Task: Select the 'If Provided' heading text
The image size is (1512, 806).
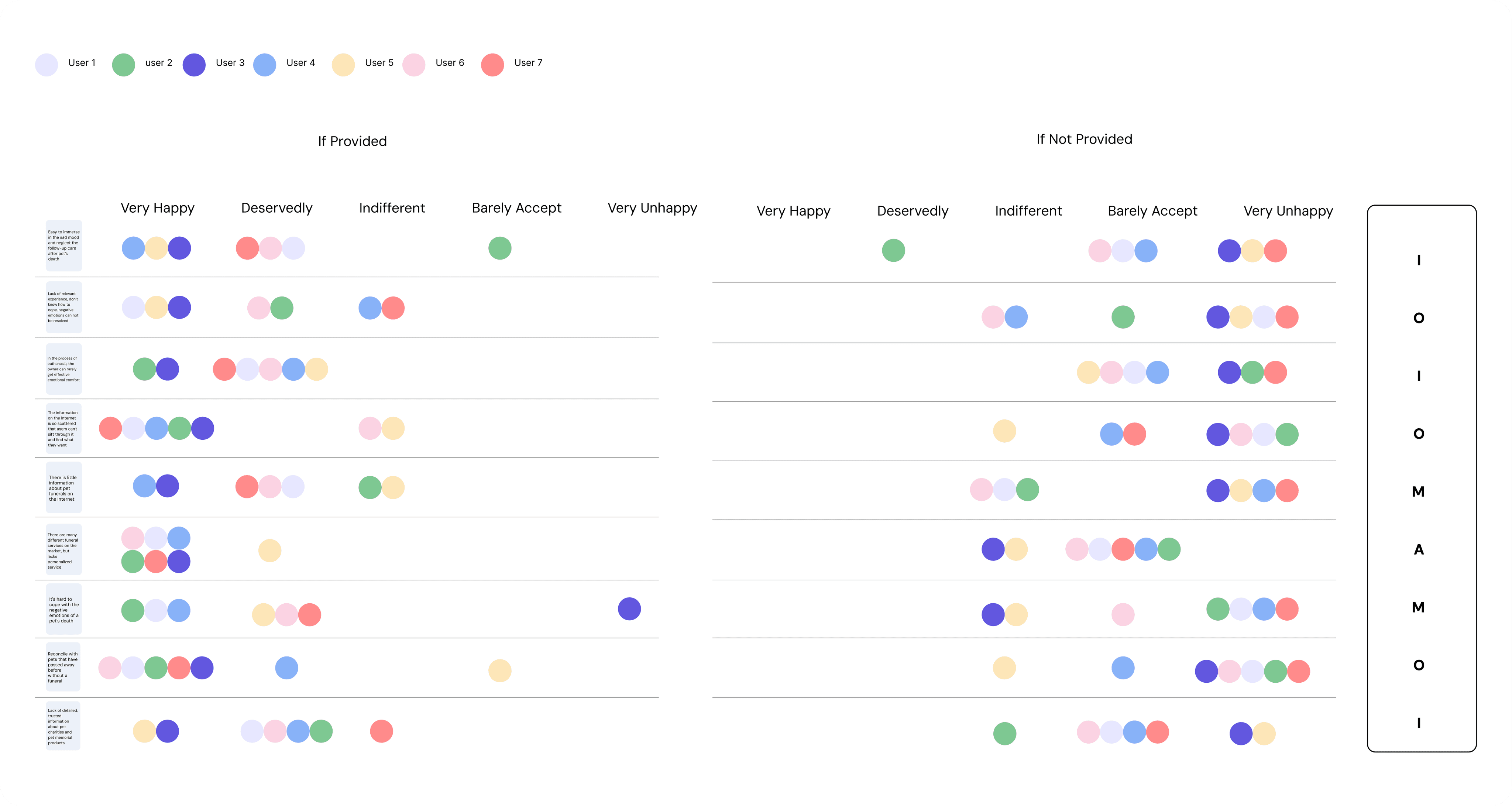Action: click(352, 141)
